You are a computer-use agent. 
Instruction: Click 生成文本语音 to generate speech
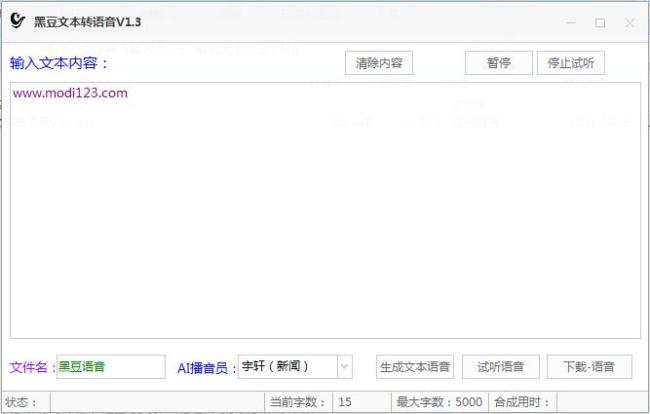(x=415, y=367)
